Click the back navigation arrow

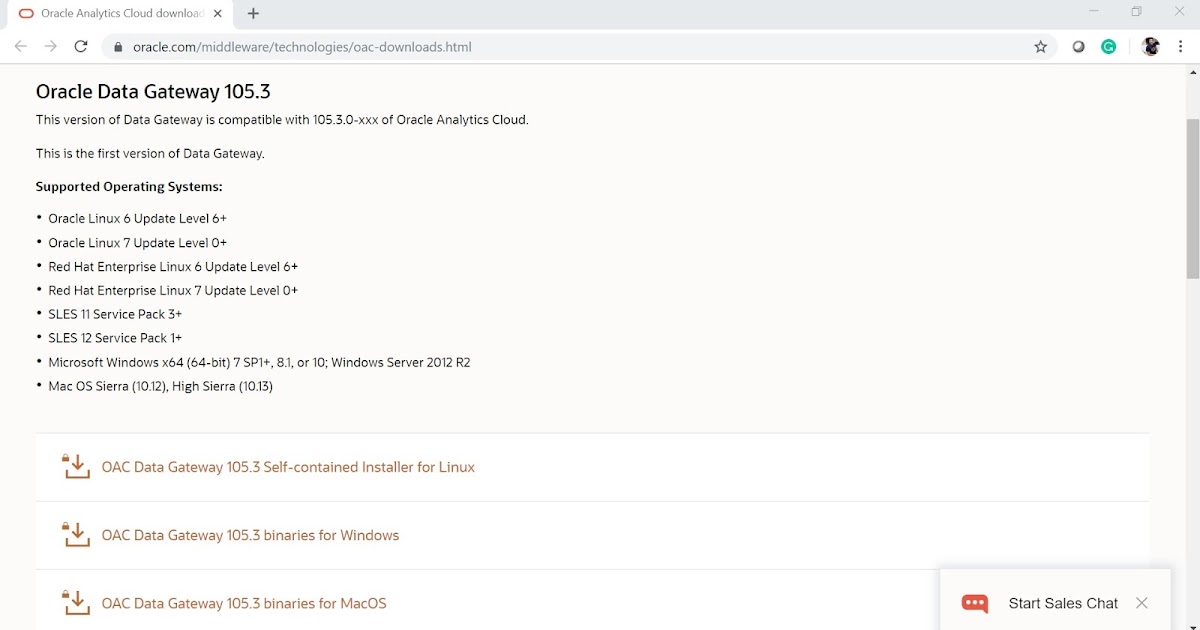[x=20, y=46]
